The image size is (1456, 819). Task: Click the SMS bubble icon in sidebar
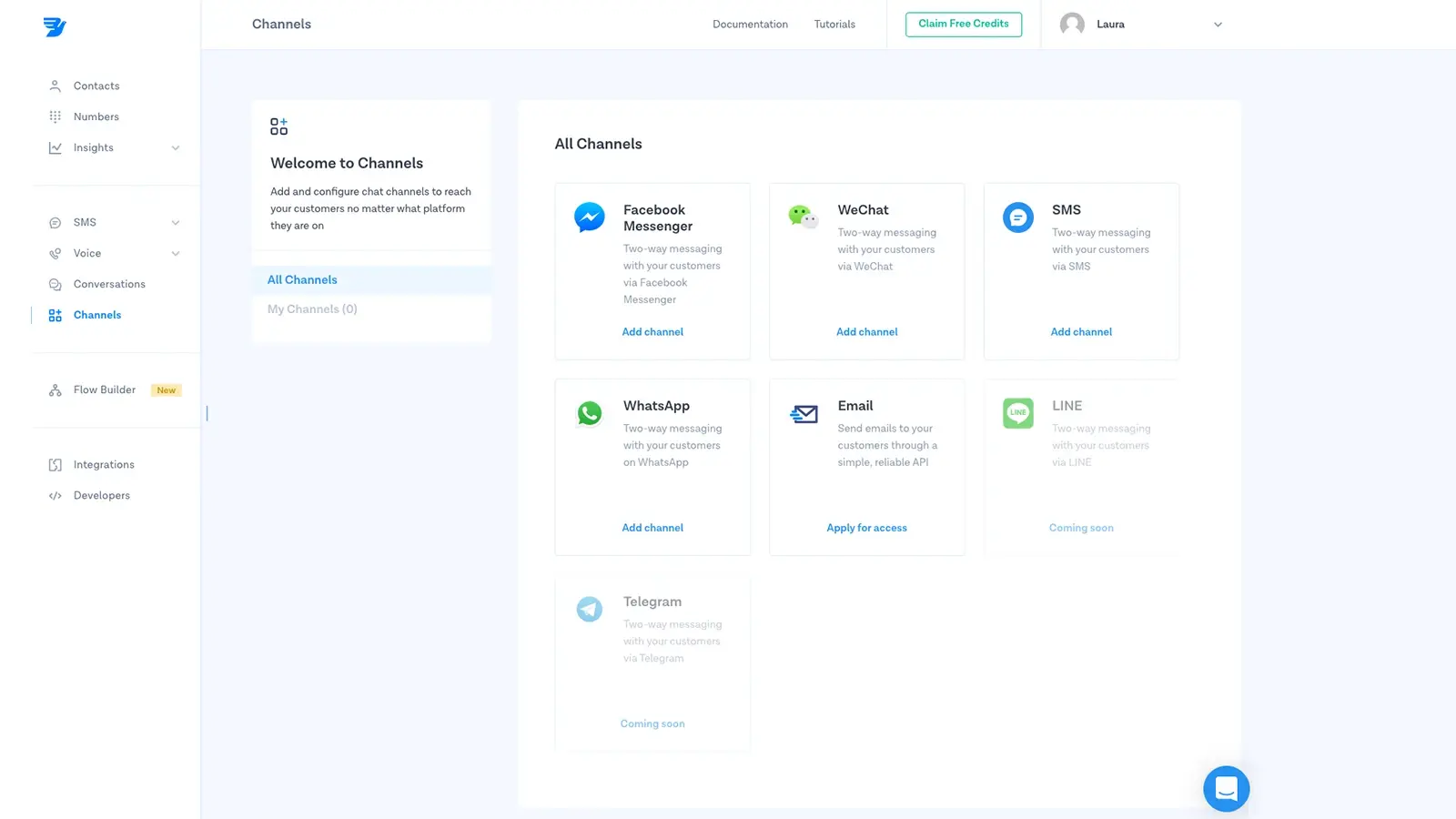click(55, 222)
